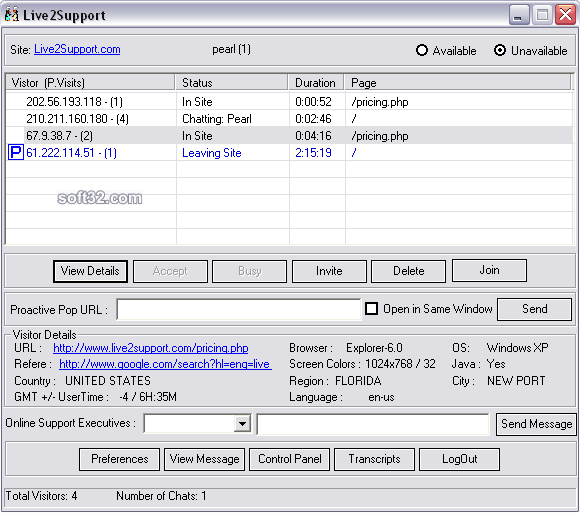This screenshot has width=580, height=513.
Task: Click the View Details button
Action: pyautogui.click(x=90, y=271)
